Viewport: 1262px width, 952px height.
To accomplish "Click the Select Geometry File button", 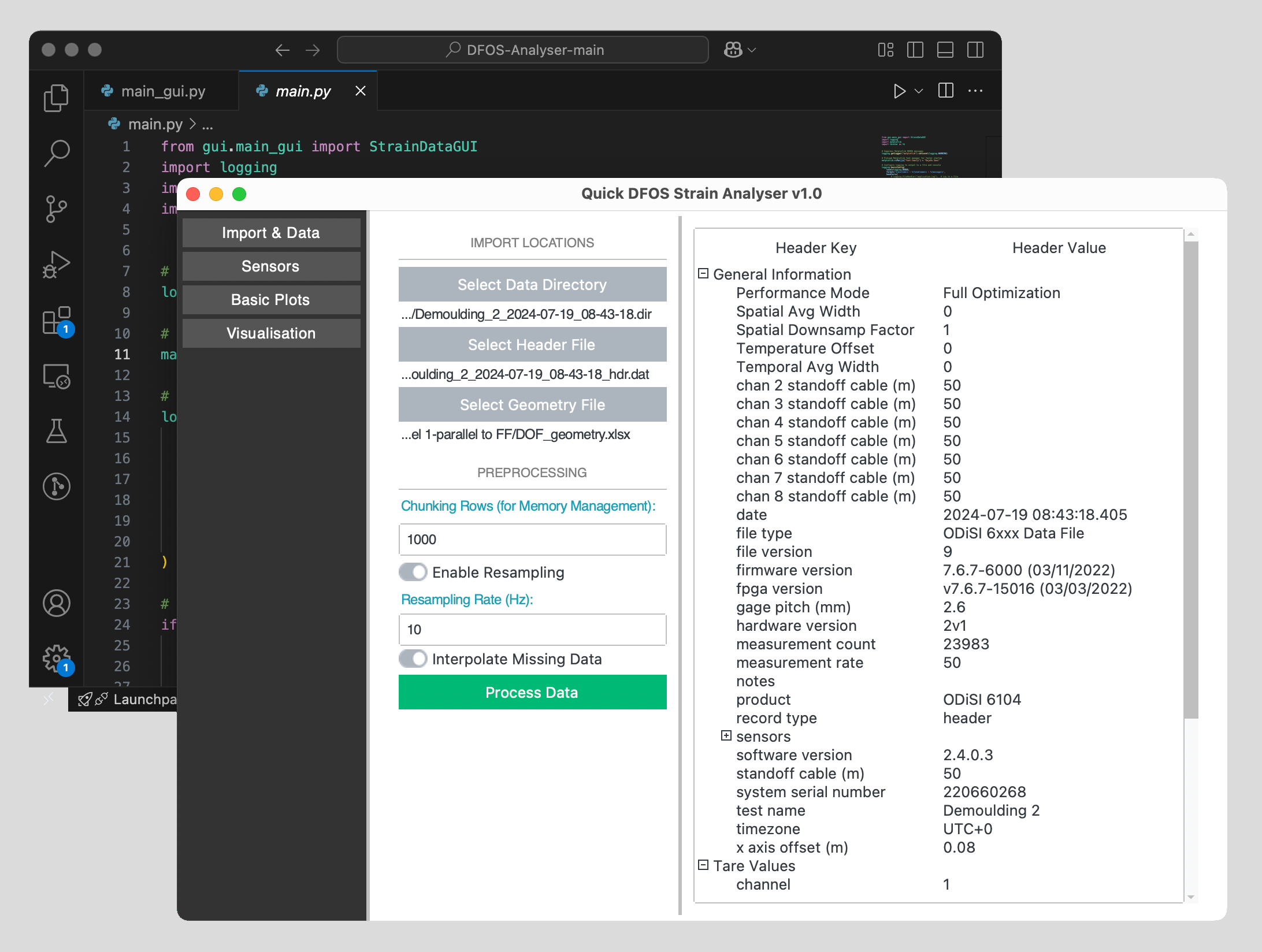I will point(532,404).
